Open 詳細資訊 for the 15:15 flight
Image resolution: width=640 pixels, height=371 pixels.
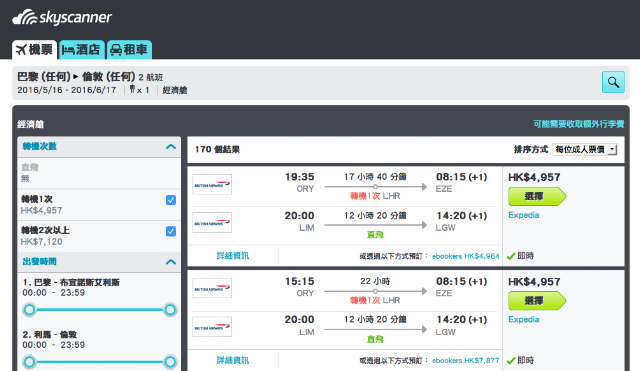(x=233, y=360)
